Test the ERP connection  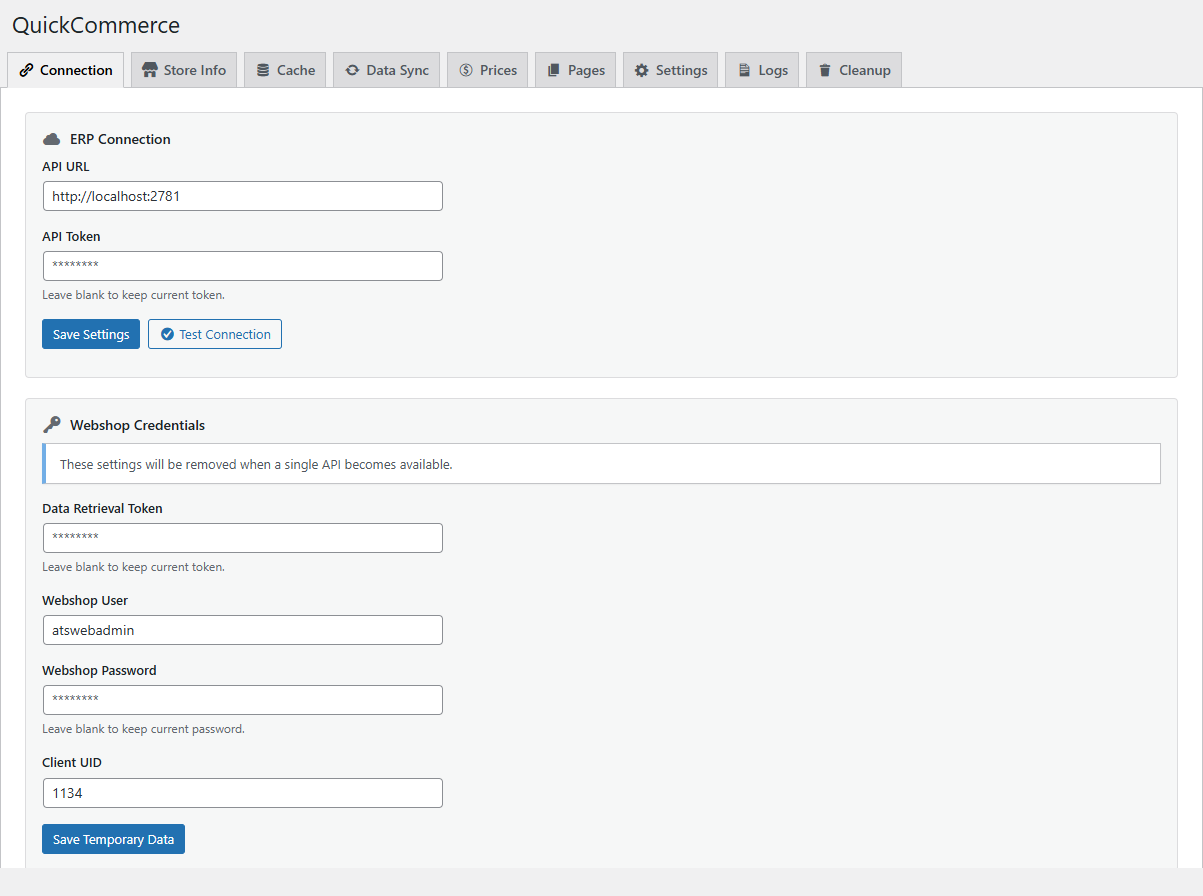coord(215,334)
